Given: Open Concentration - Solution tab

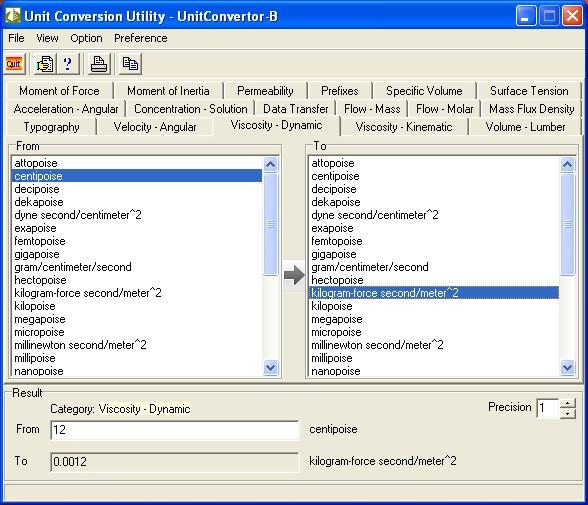Looking at the screenshot, I should coord(190,109).
